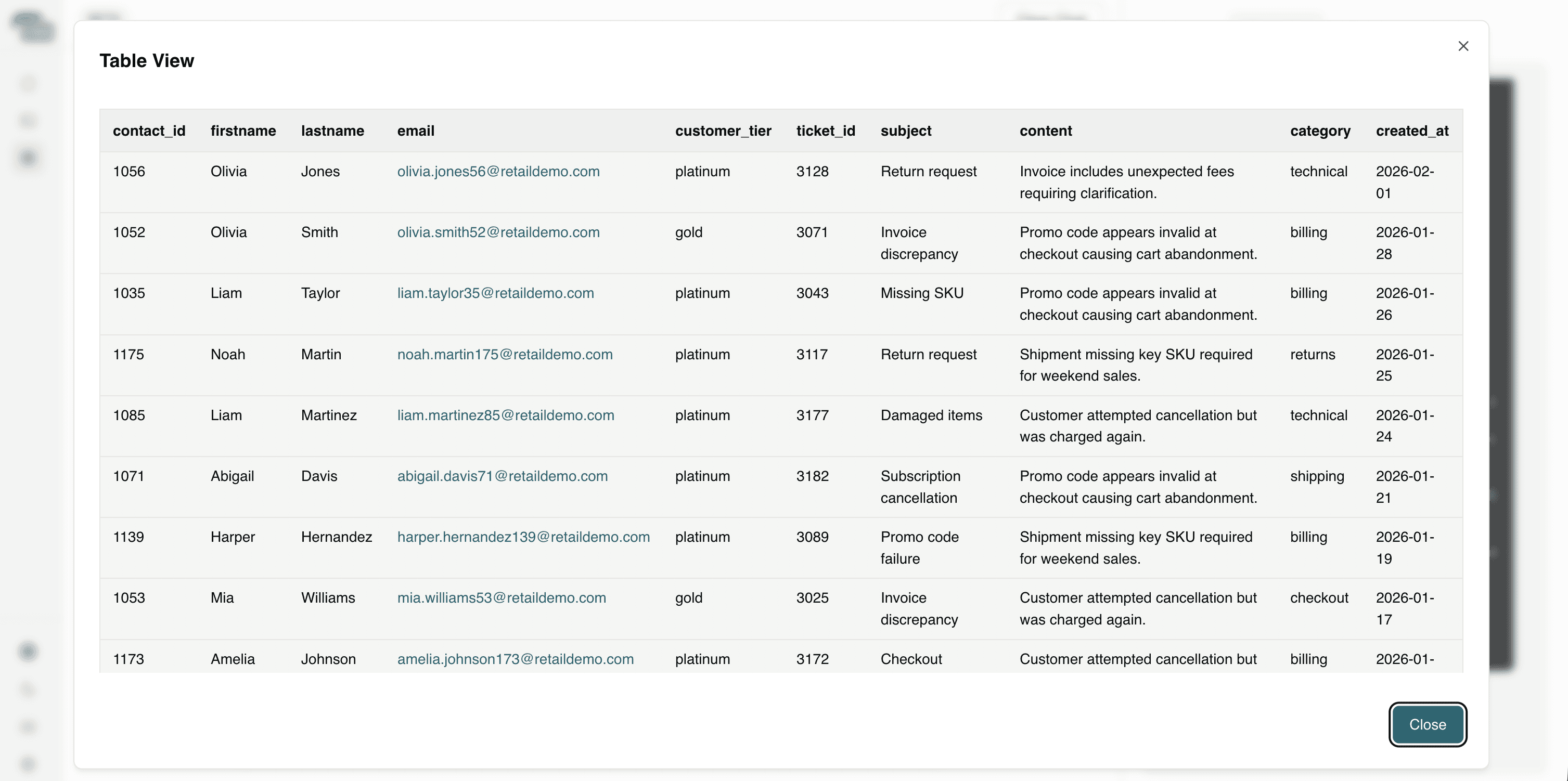
Task: Click the created_at column header
Action: click(1411, 131)
